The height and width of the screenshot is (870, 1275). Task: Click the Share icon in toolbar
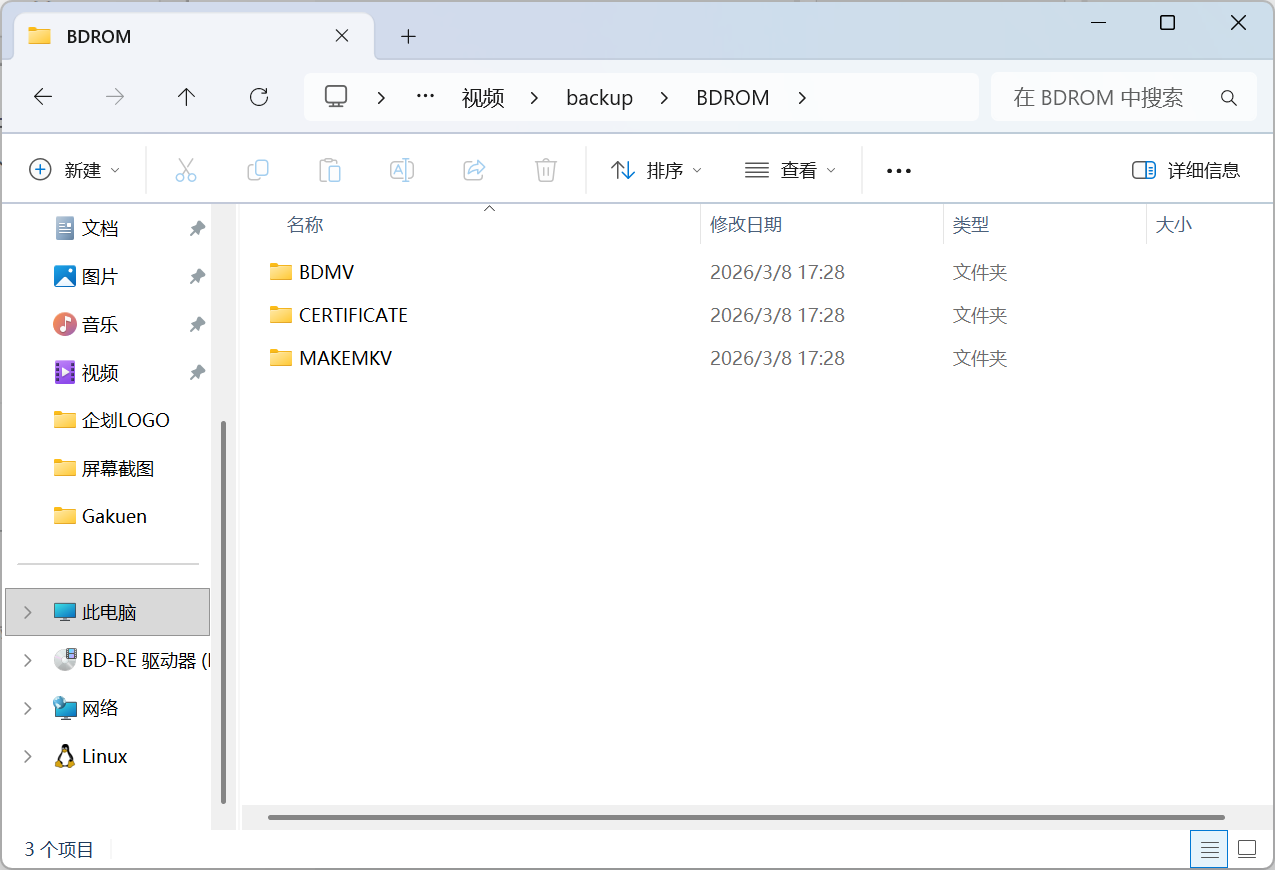coord(474,170)
